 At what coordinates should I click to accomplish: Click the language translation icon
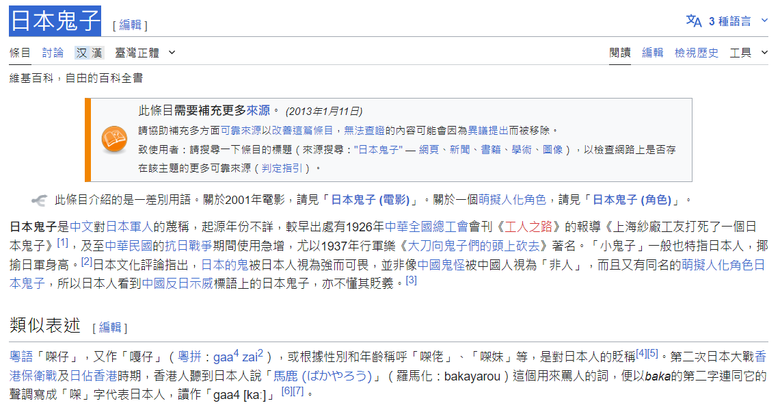(x=693, y=21)
